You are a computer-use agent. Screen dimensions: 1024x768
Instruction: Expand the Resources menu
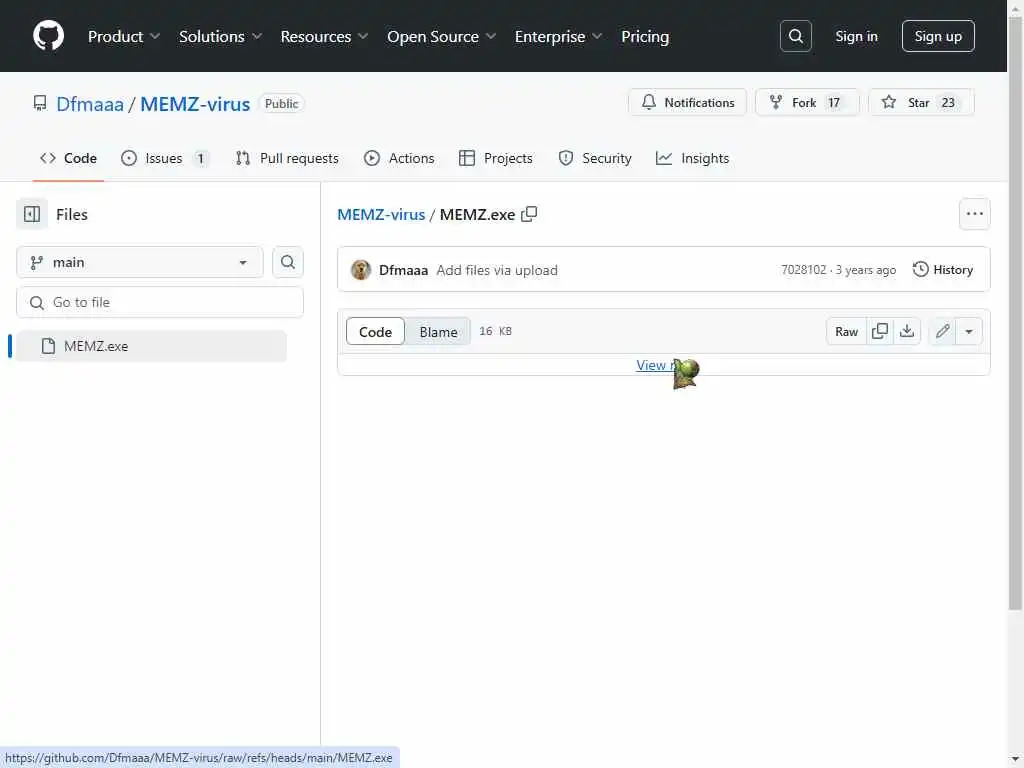coord(325,37)
